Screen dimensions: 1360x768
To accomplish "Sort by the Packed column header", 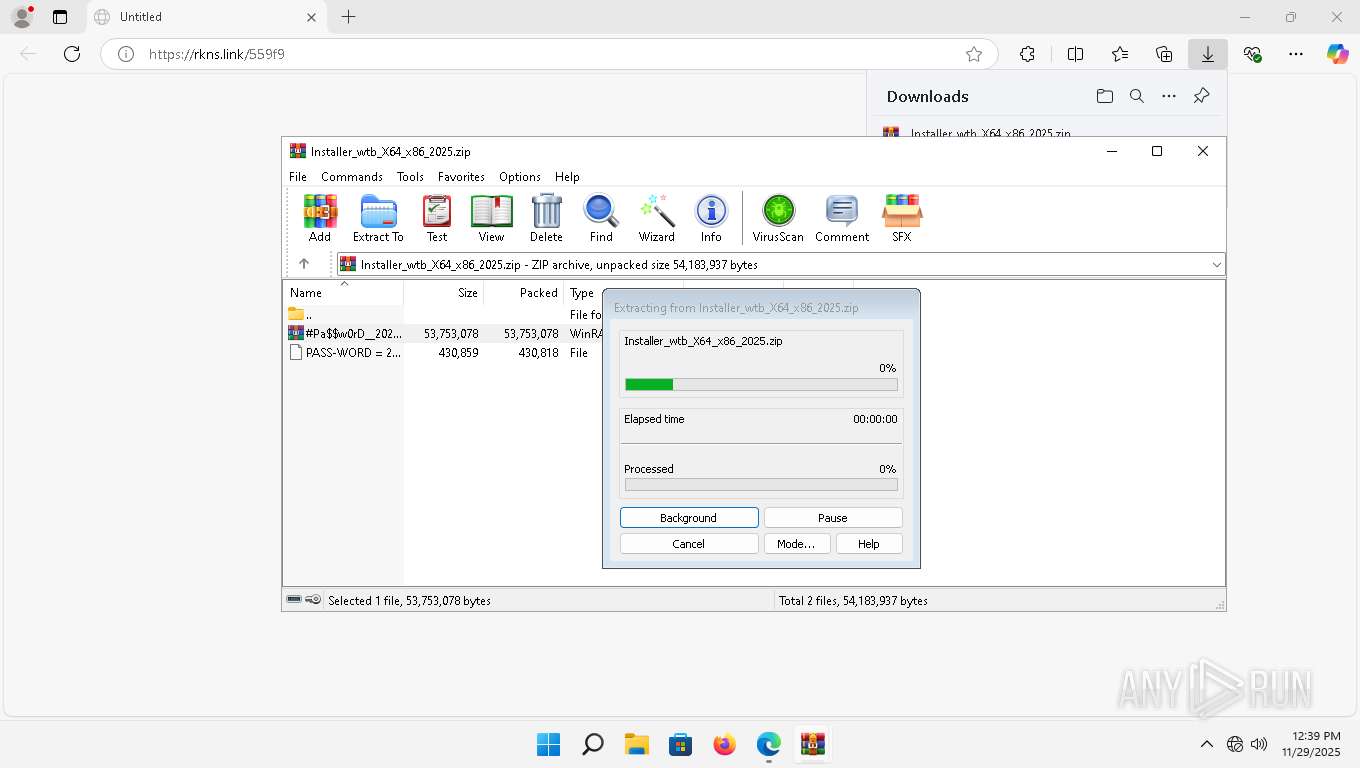I will [x=524, y=293].
